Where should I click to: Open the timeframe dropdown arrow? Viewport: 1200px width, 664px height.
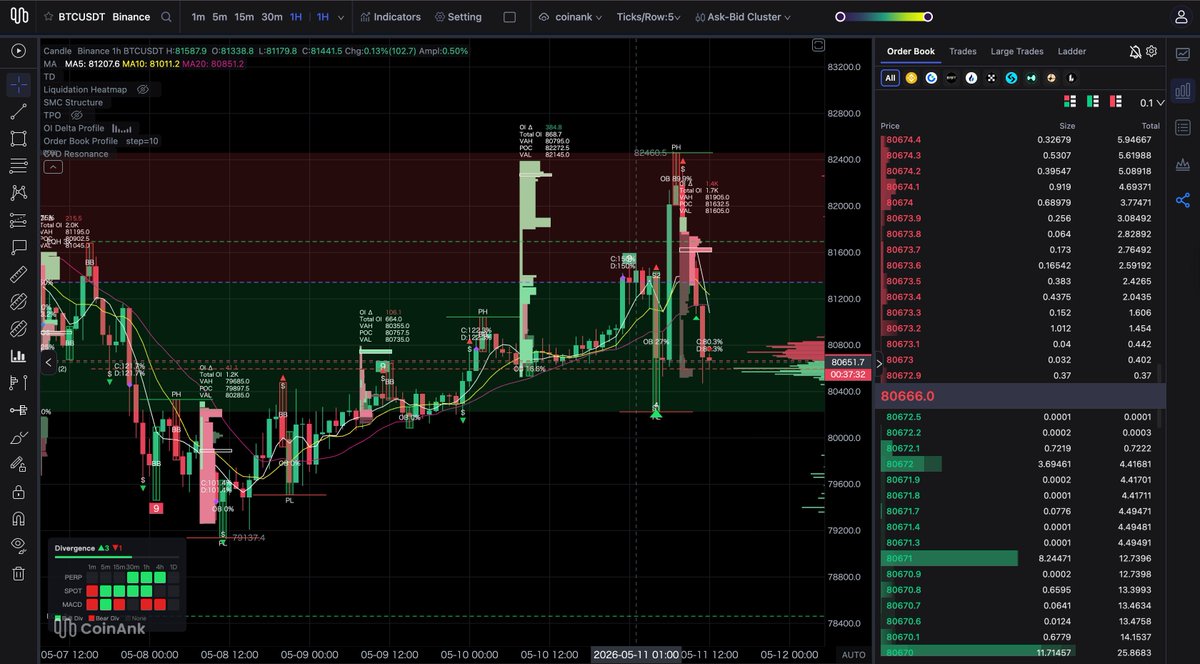342,18
